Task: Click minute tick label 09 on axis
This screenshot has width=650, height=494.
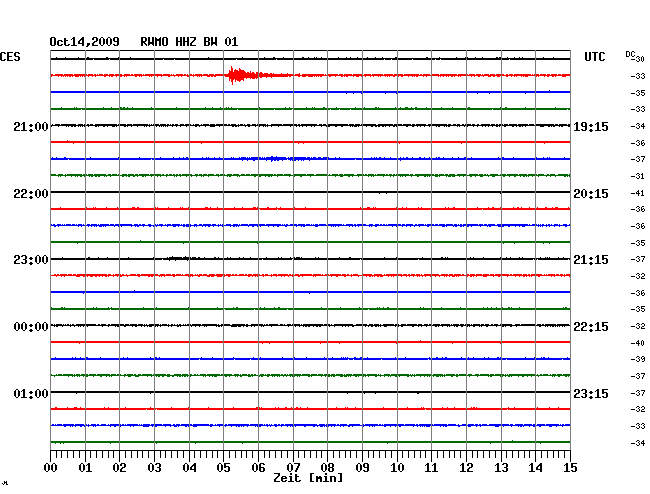Action: point(362,468)
